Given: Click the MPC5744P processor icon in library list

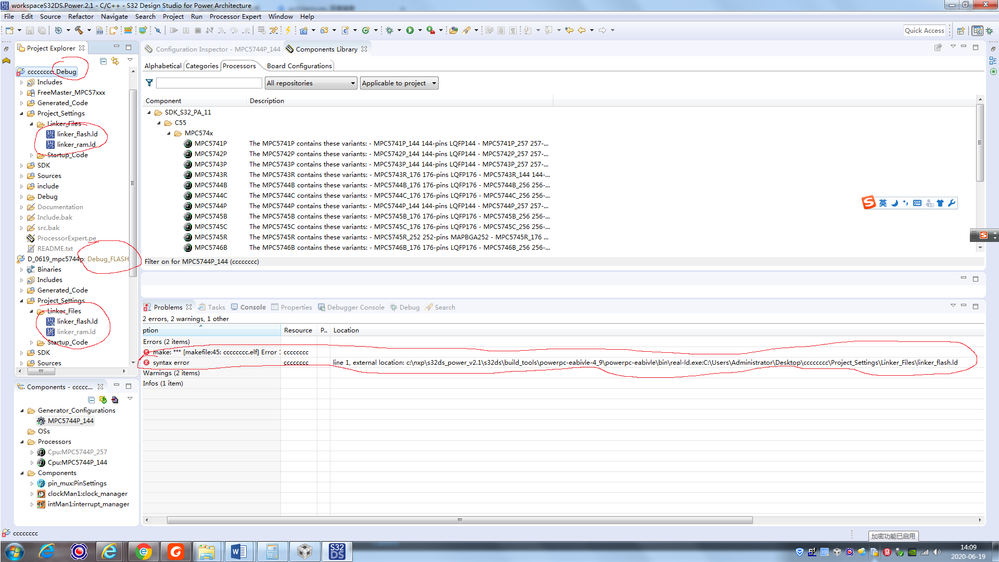Looking at the screenshot, I should pyautogui.click(x=188, y=206).
